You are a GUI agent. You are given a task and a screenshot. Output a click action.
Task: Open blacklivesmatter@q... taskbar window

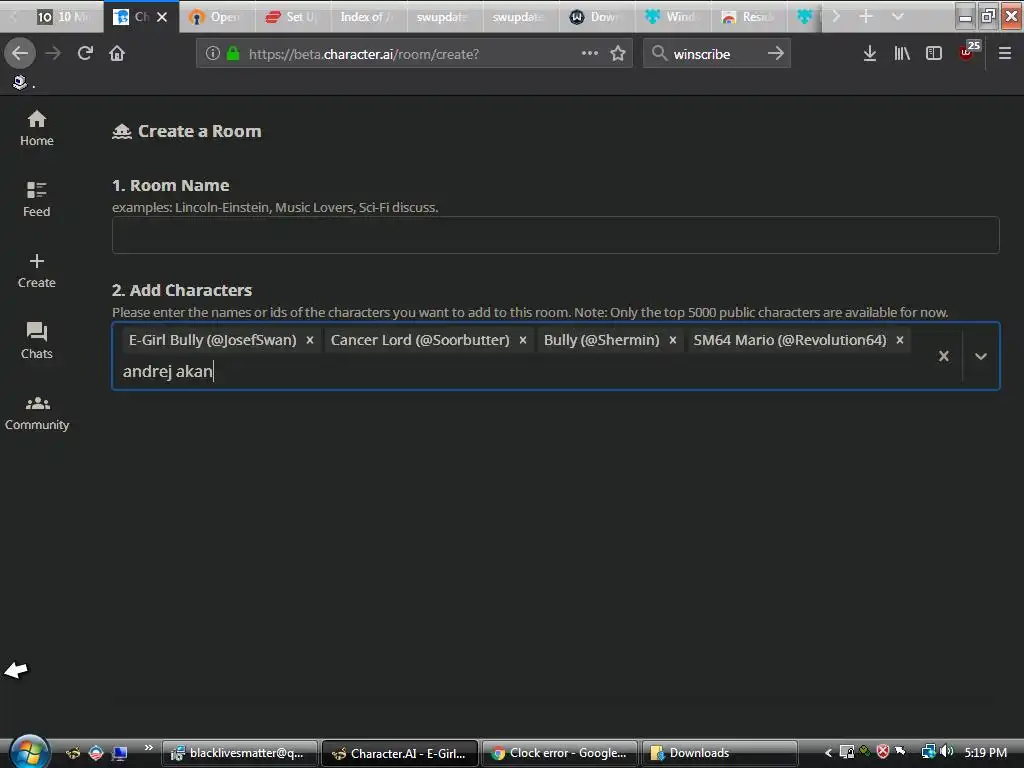(239, 753)
